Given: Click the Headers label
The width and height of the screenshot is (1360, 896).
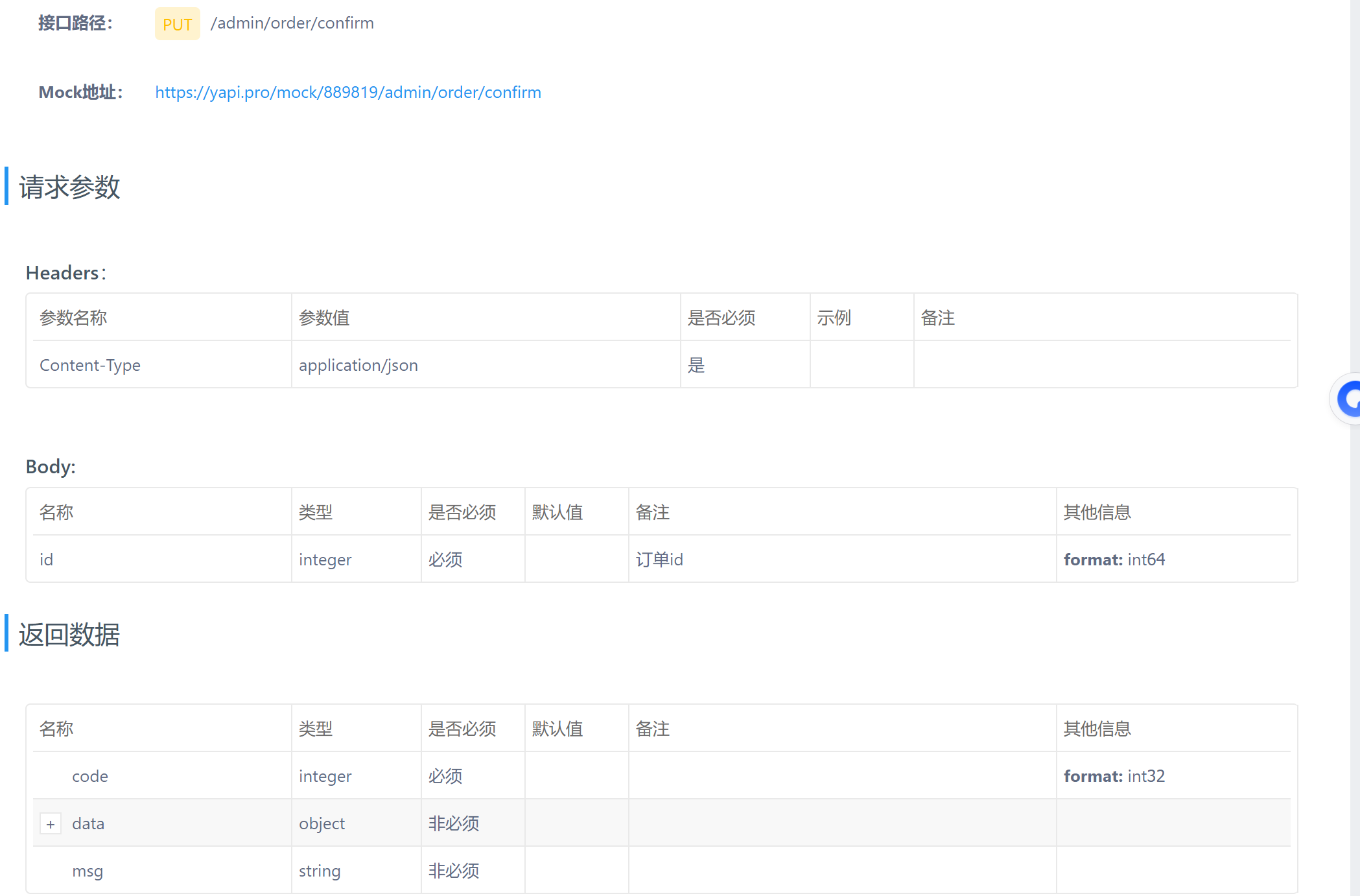Looking at the screenshot, I should tap(65, 273).
